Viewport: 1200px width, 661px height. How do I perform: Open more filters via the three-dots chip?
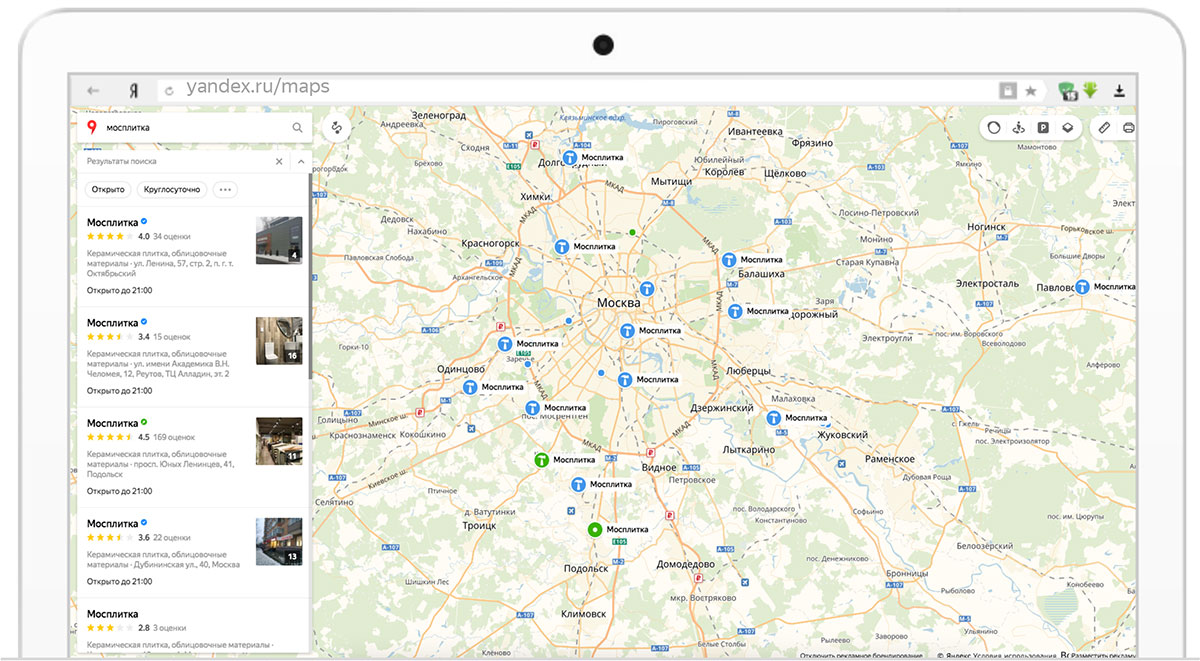[225, 189]
